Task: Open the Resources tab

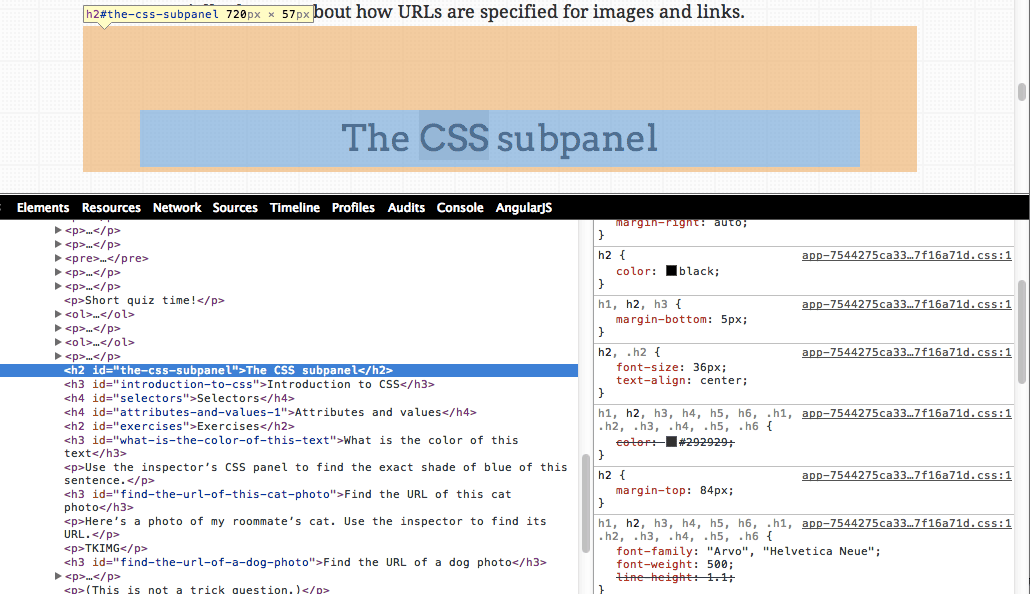Action: click(x=111, y=208)
